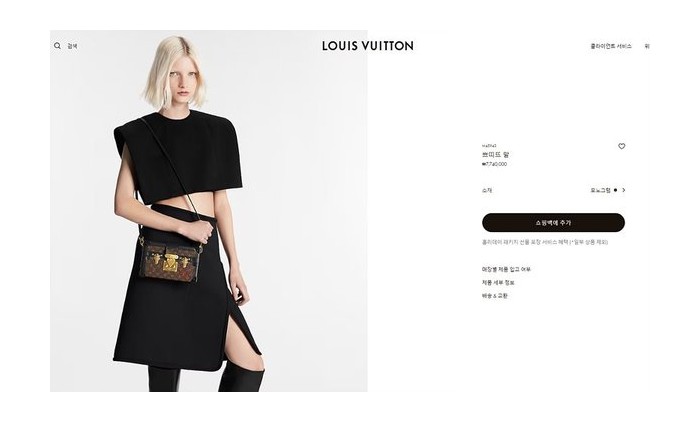
Task: Click the holiday gift packaging notice text
Action: [x=545, y=242]
